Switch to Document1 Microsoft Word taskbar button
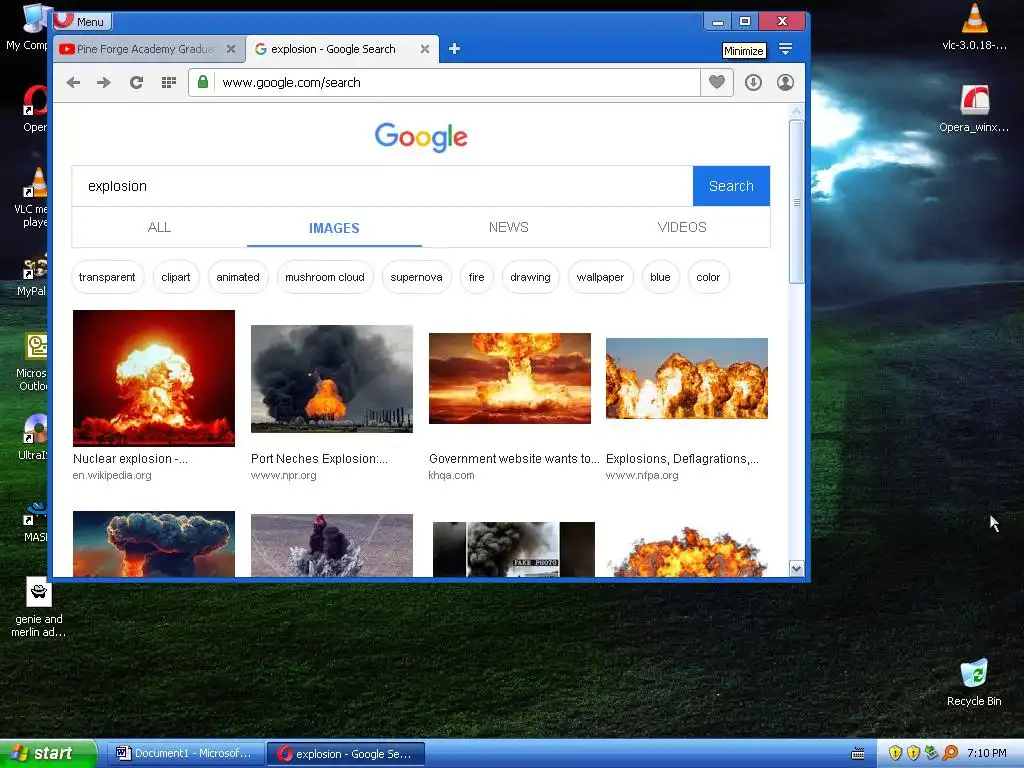 (185, 754)
